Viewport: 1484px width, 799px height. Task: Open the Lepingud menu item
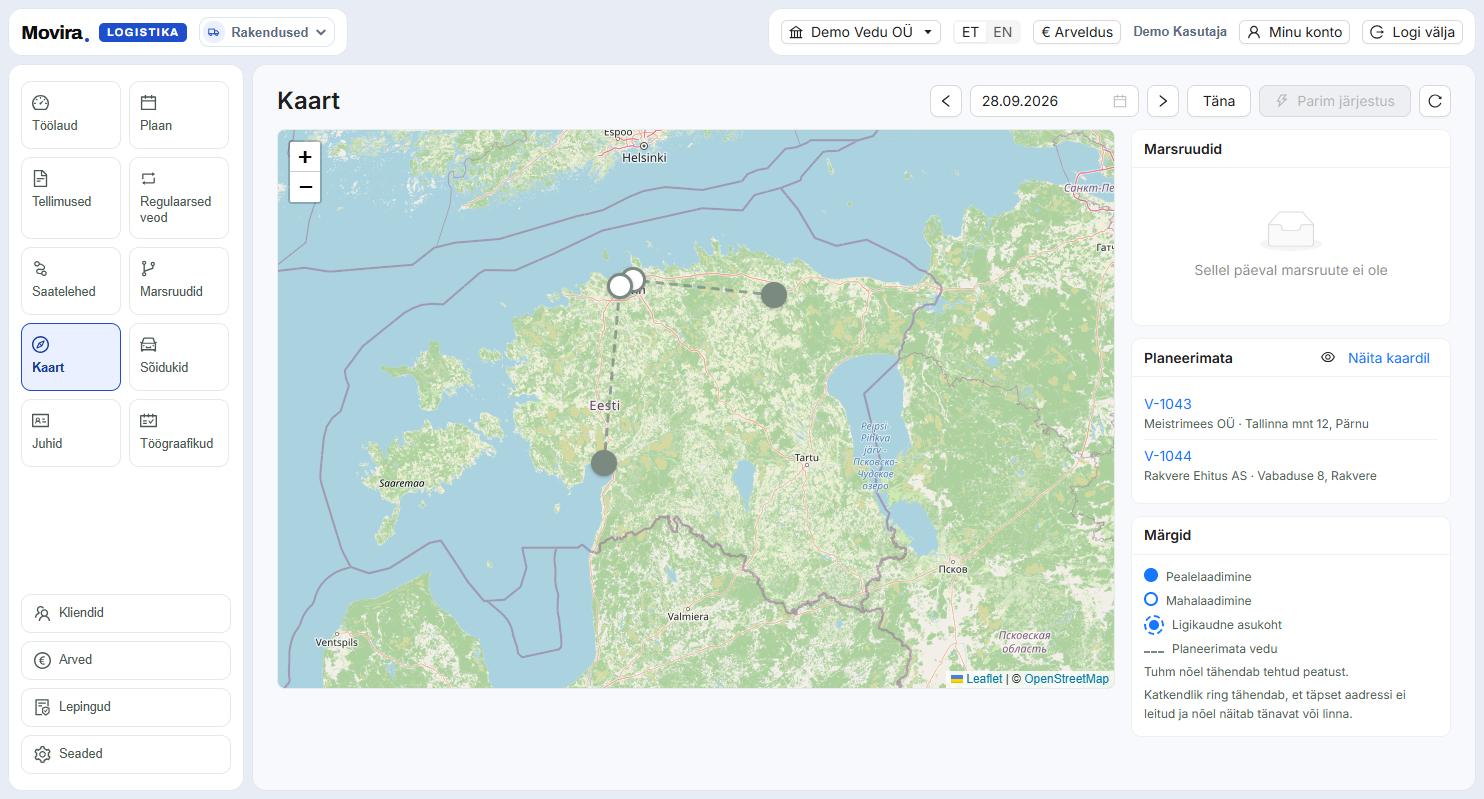pos(126,707)
